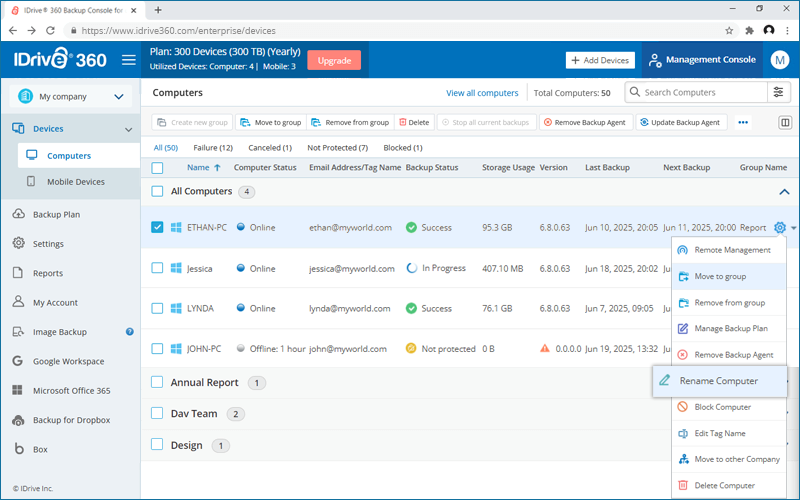Check the Dav Team group checkbox
Viewport: 800px width, 500px height.
point(157,413)
